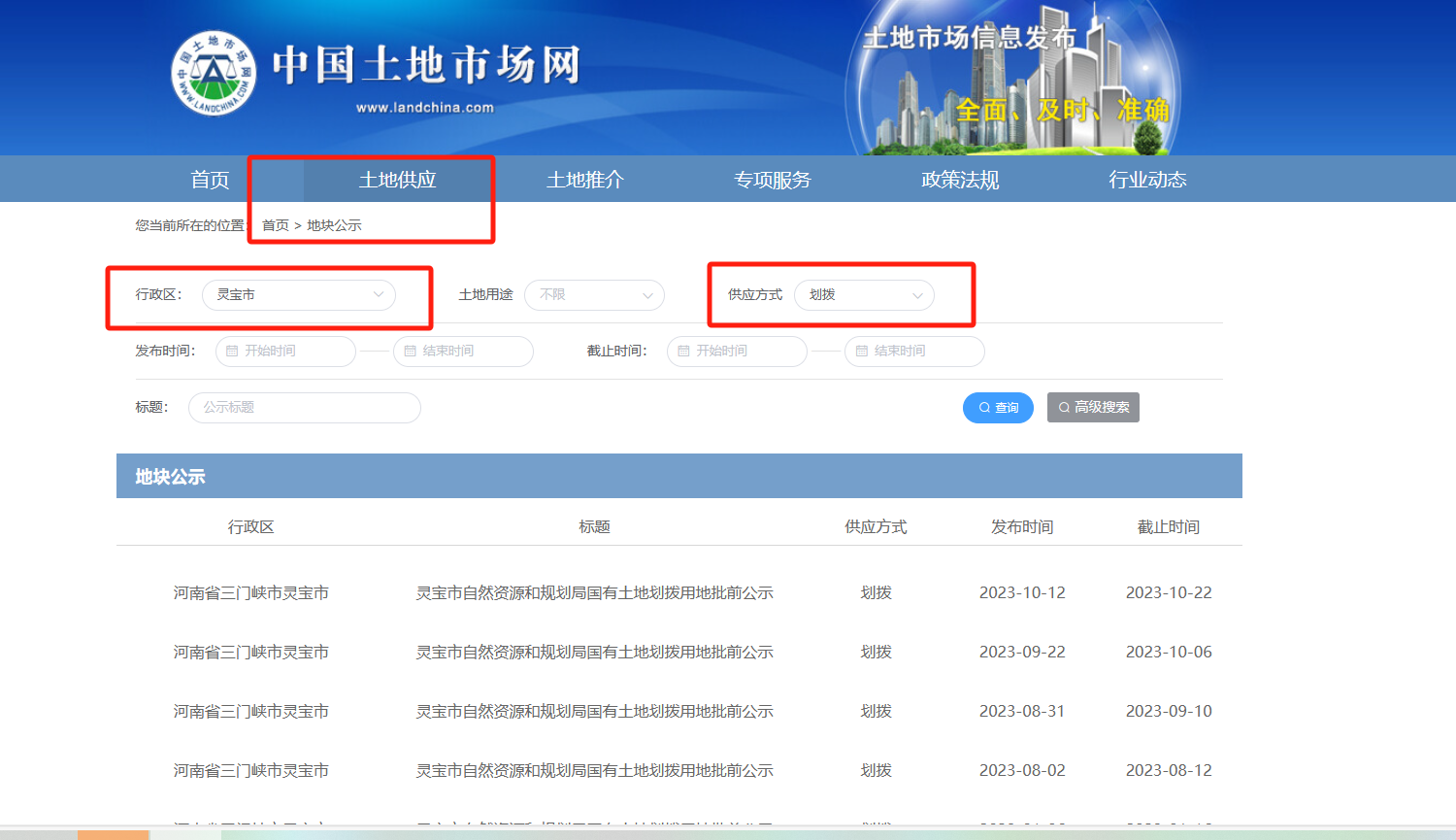Open the 供应方式 dropdown showing 划拨
The width and height of the screenshot is (1456, 840).
click(864, 295)
